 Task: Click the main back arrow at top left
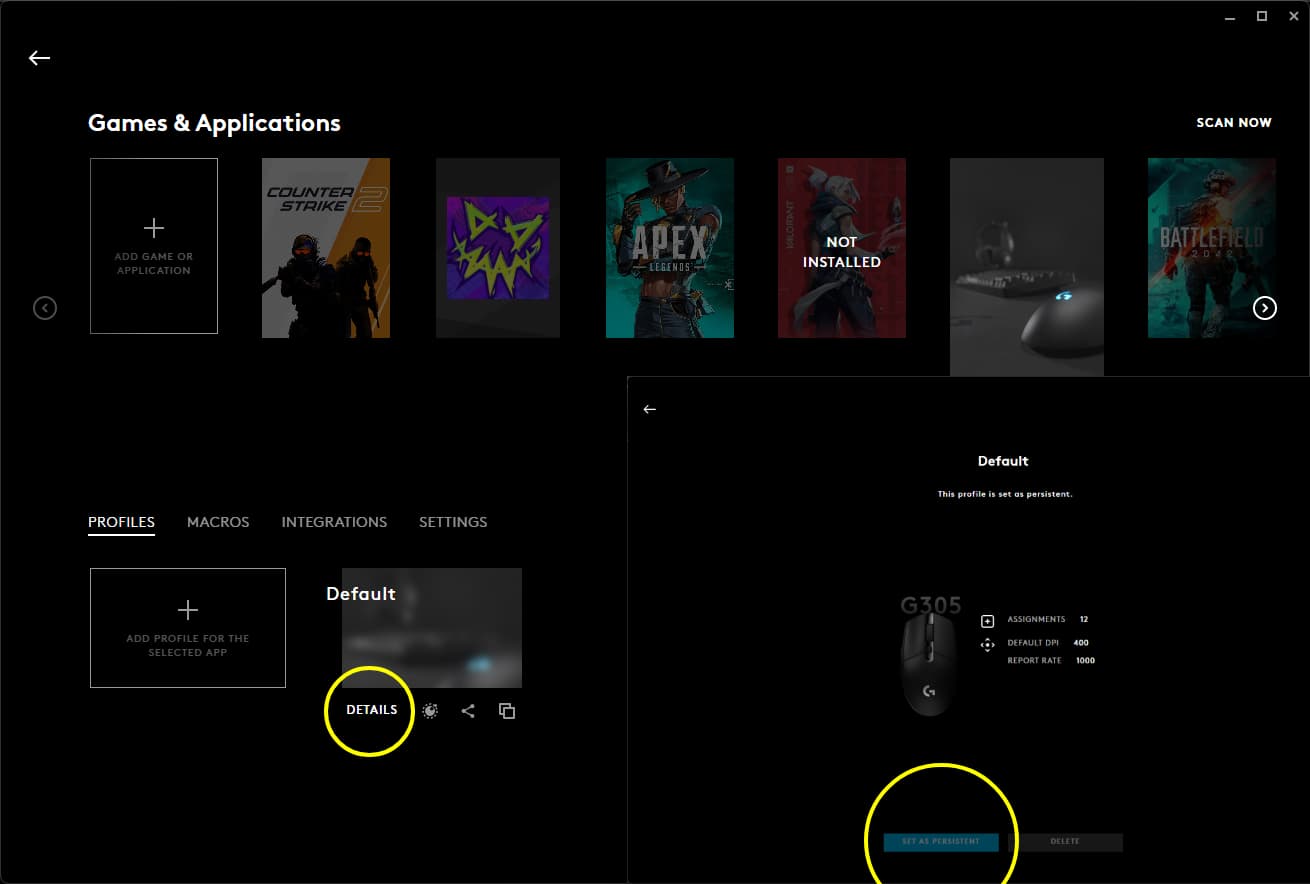tap(39, 58)
